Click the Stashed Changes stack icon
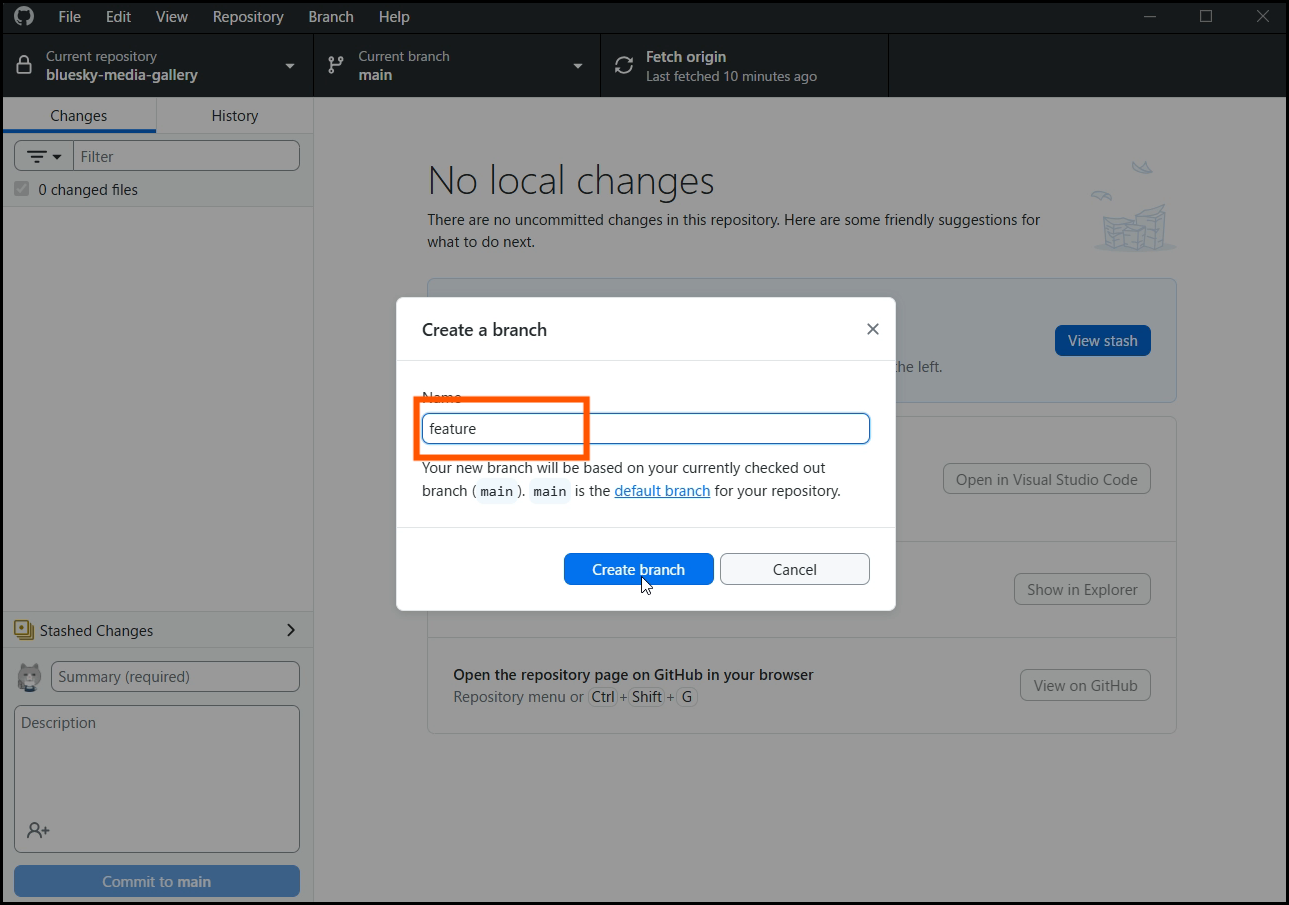Screen dimensions: 1289x905 point(24,630)
